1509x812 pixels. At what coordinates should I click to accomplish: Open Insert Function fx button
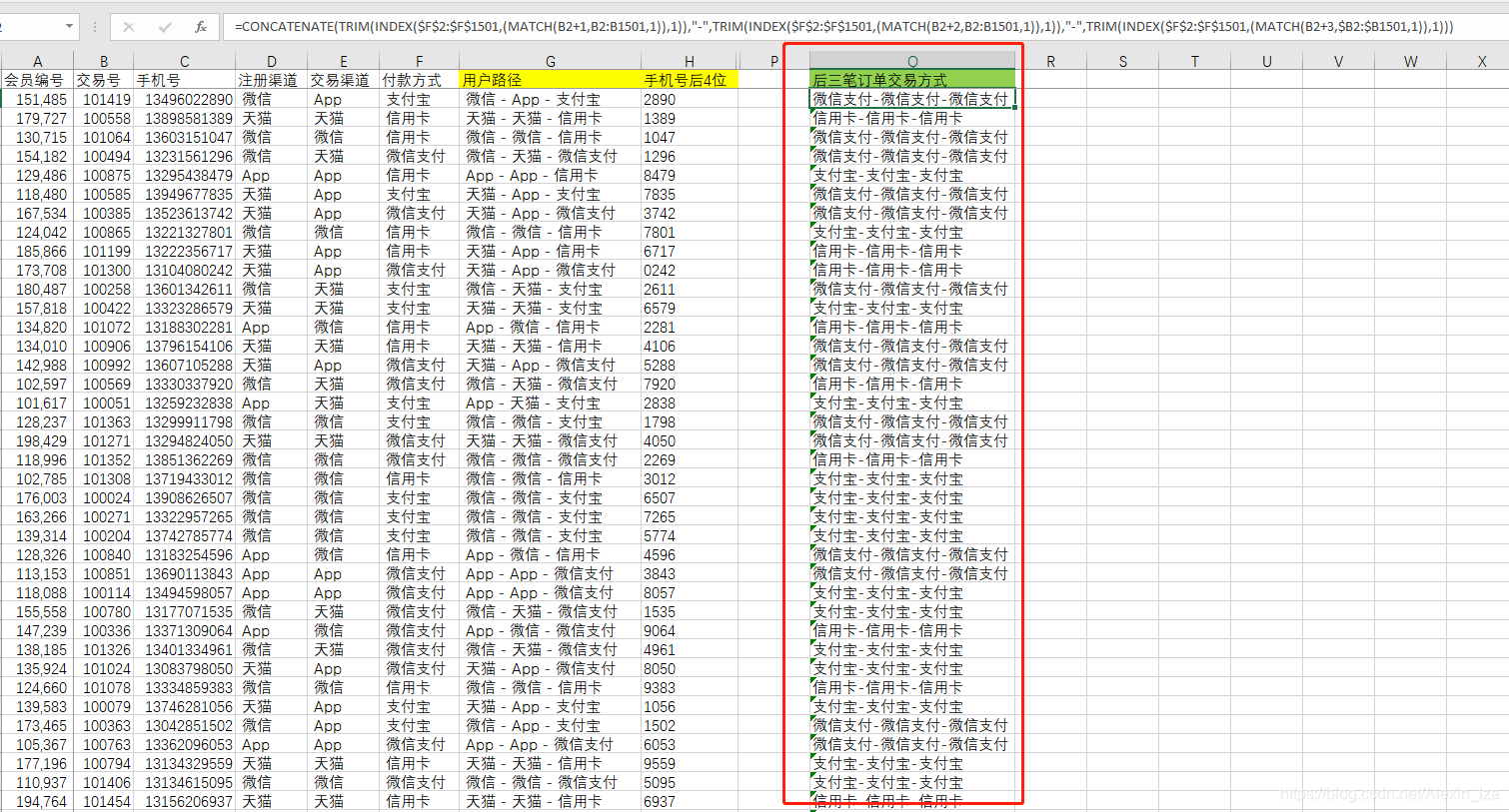[x=201, y=27]
